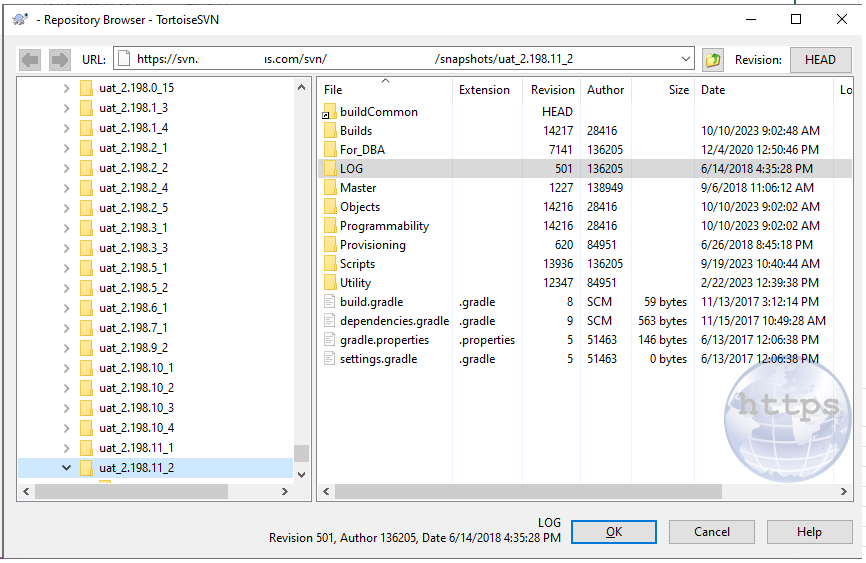Click the dependencies.gradle file icon
The width and height of the screenshot is (866, 563).
(330, 320)
